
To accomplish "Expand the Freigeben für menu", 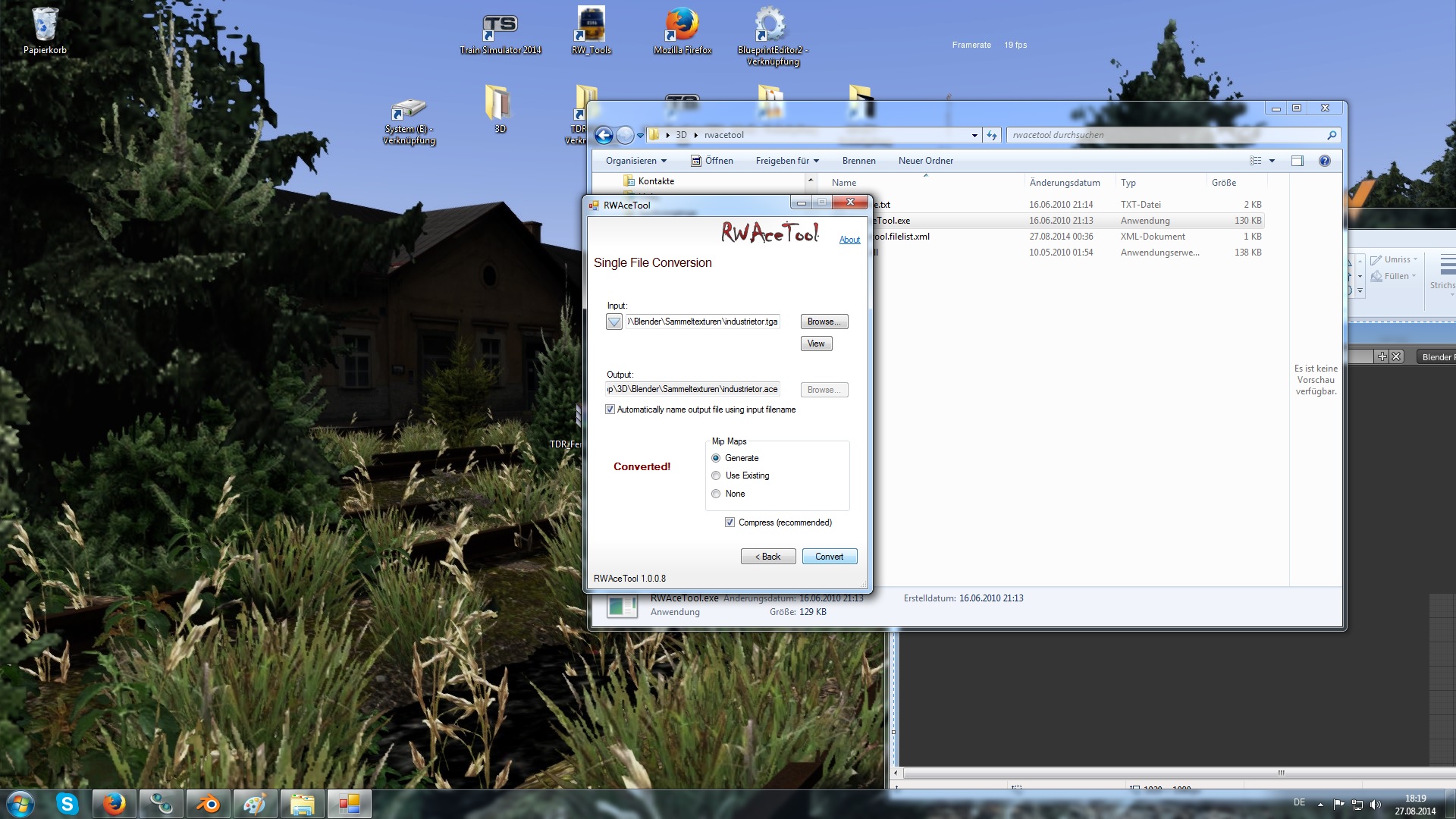I will (787, 161).
